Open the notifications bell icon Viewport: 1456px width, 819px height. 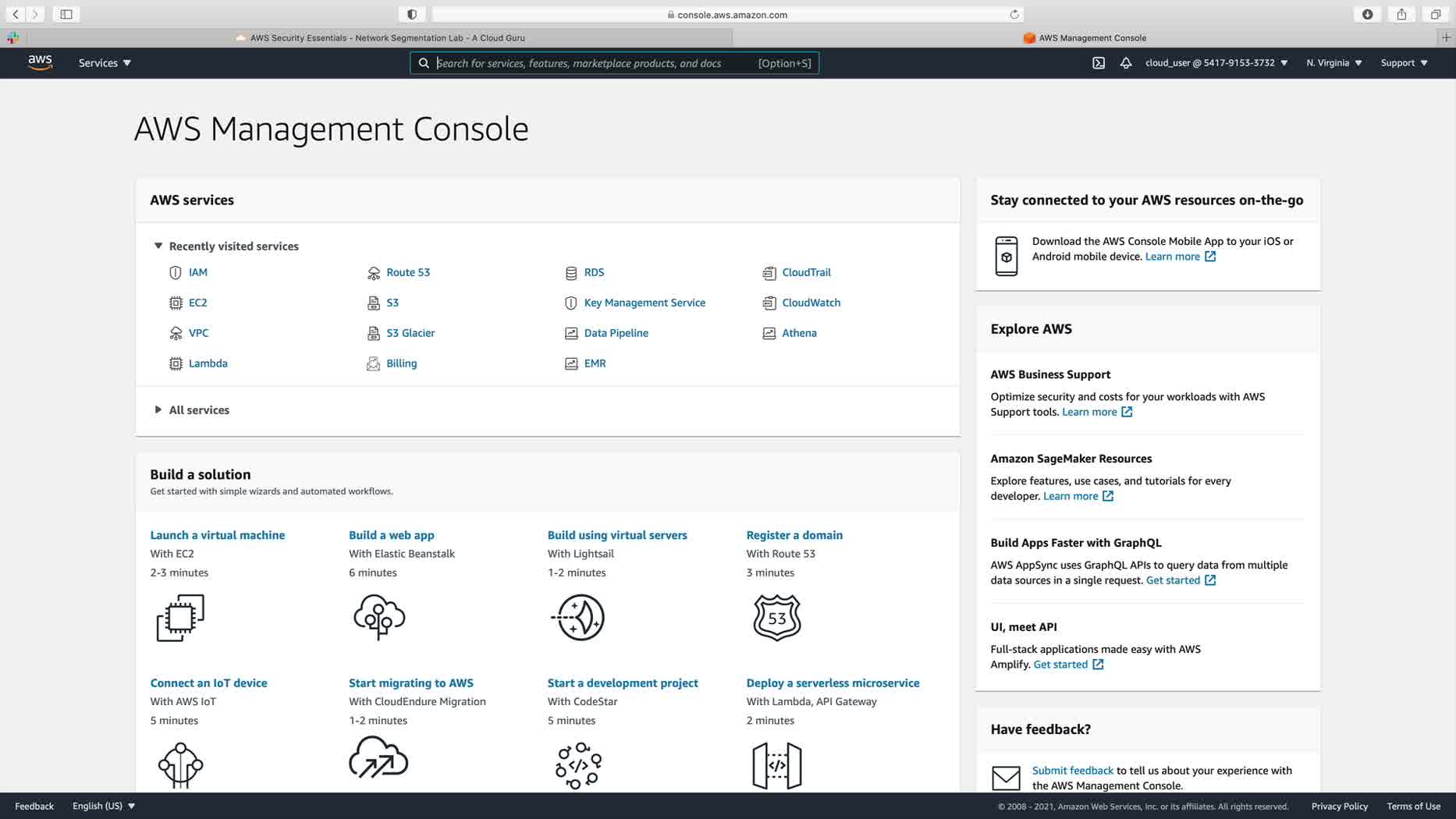click(x=1126, y=63)
